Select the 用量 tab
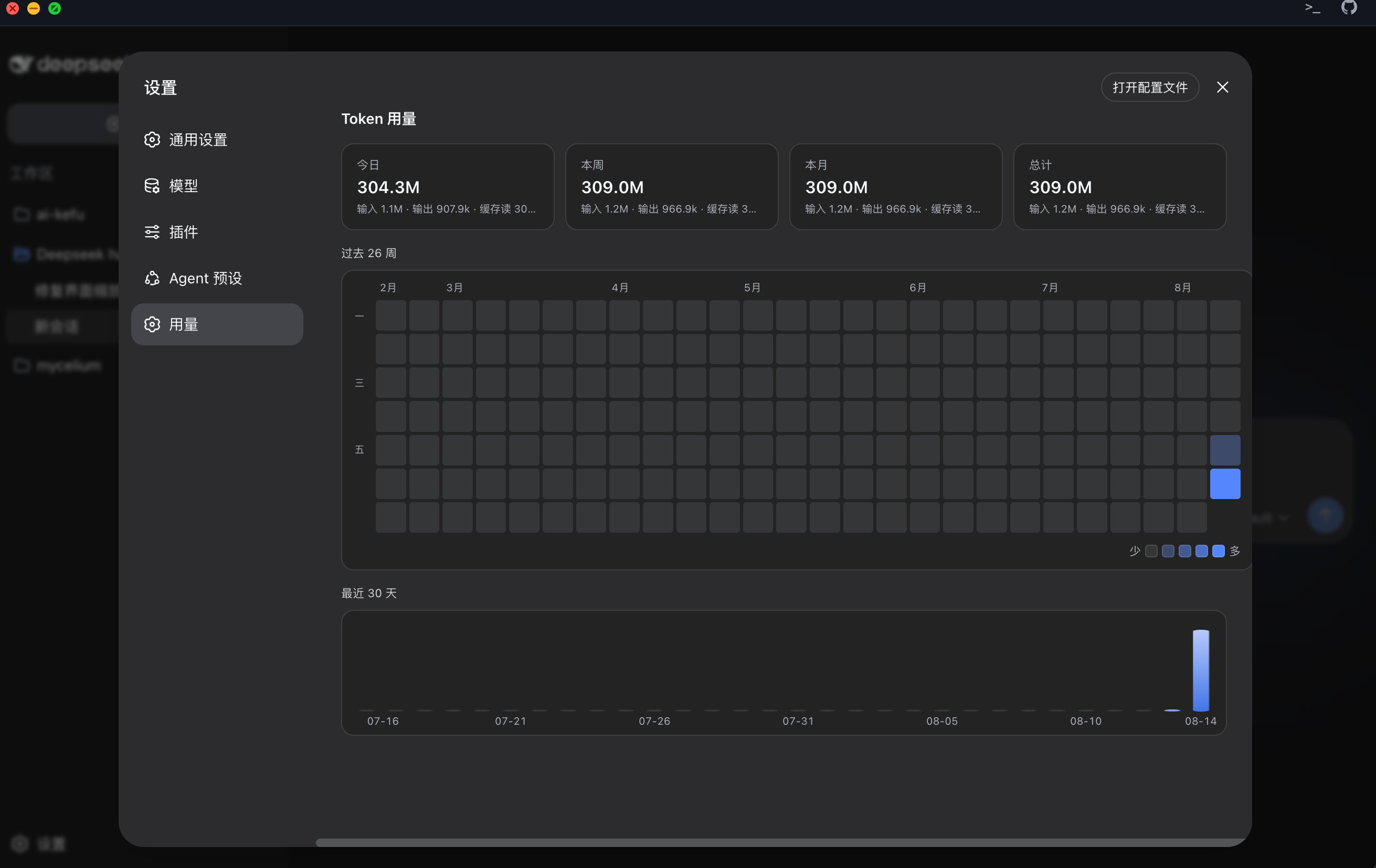The height and width of the screenshot is (868, 1376). (217, 324)
